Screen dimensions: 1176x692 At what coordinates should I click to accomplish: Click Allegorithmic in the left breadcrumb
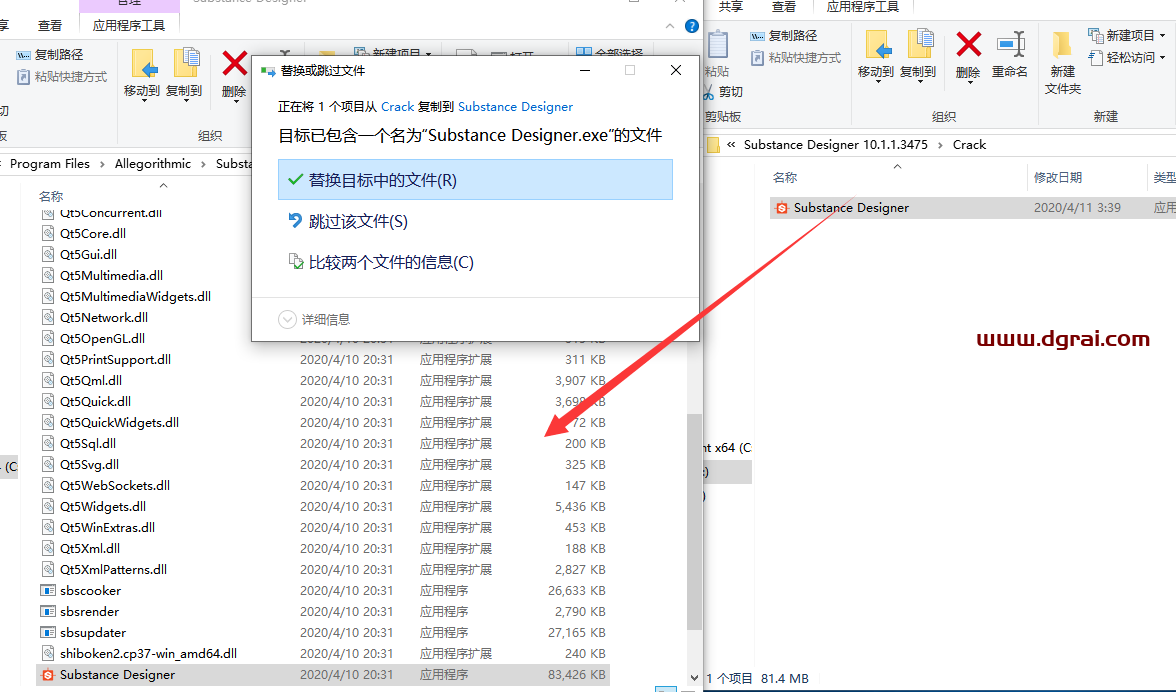click(x=153, y=163)
